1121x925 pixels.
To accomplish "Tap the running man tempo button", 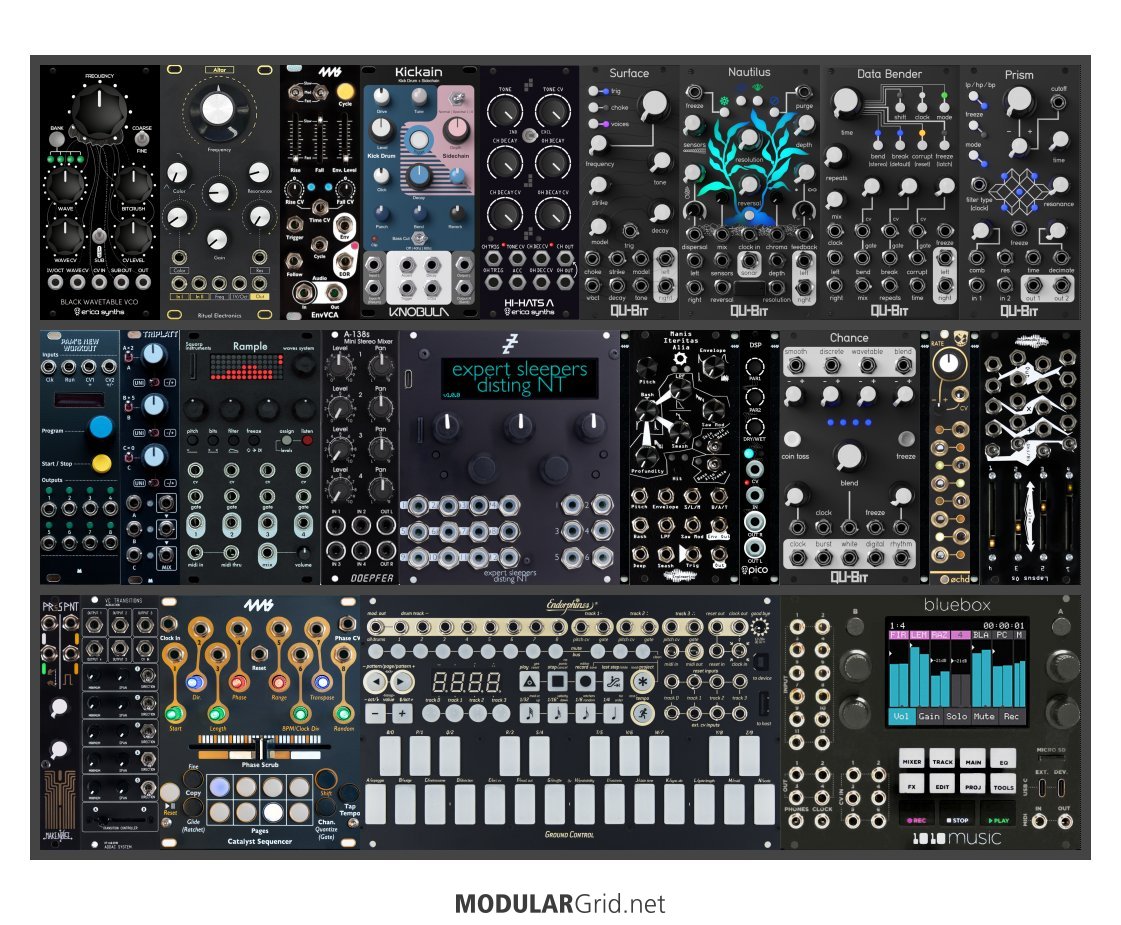I will (643, 712).
